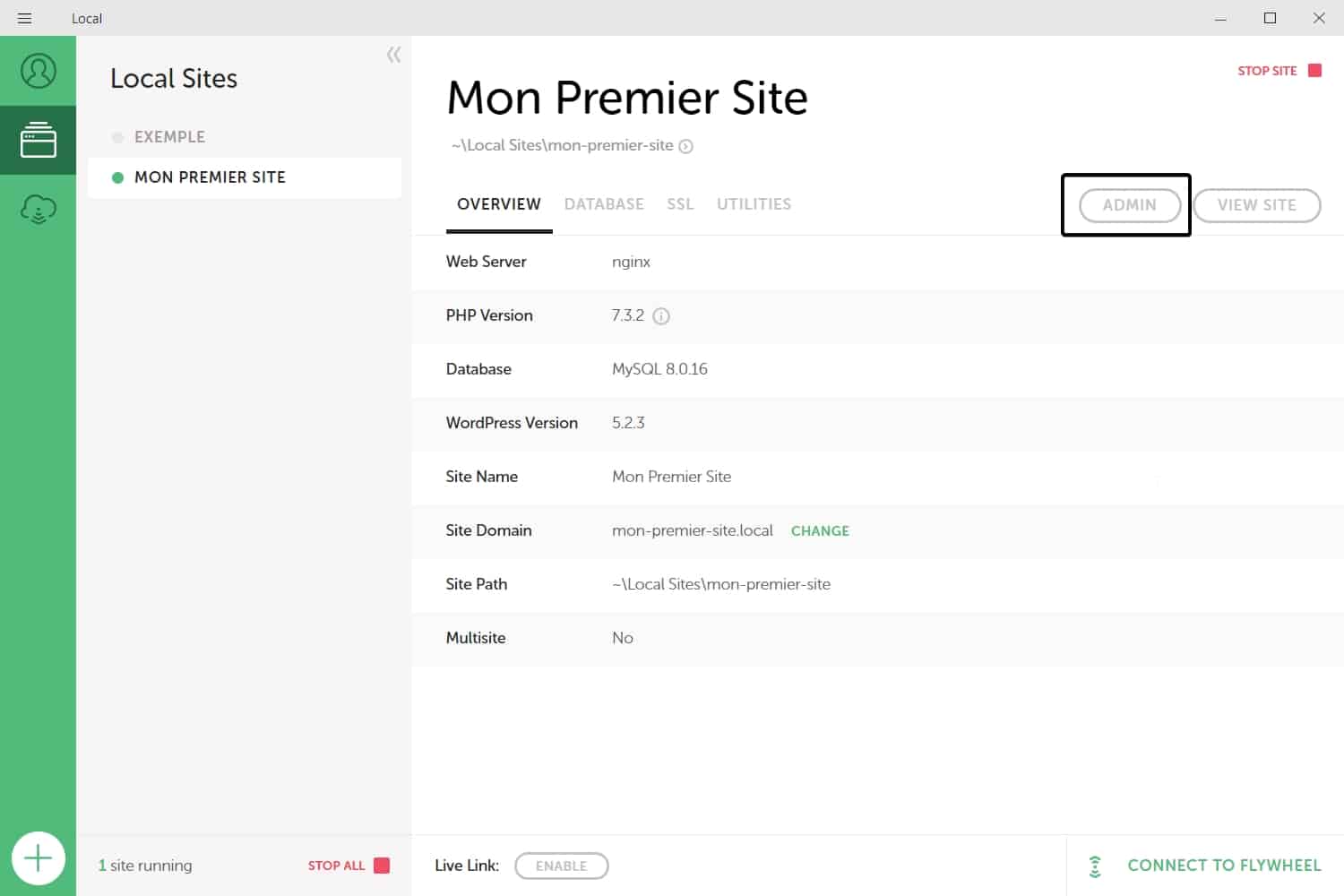Enable the Live Link
1344x896 pixels.
pyautogui.click(x=561, y=866)
